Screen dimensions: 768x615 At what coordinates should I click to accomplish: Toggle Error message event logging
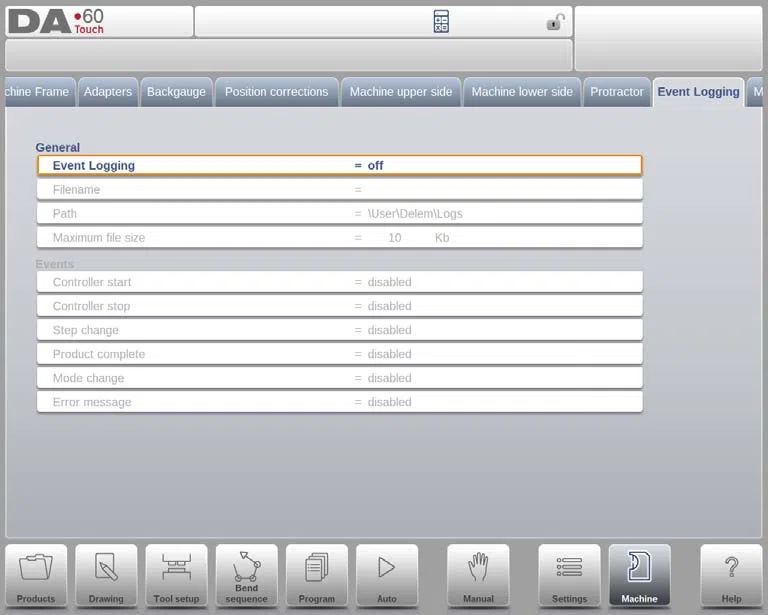pos(339,402)
